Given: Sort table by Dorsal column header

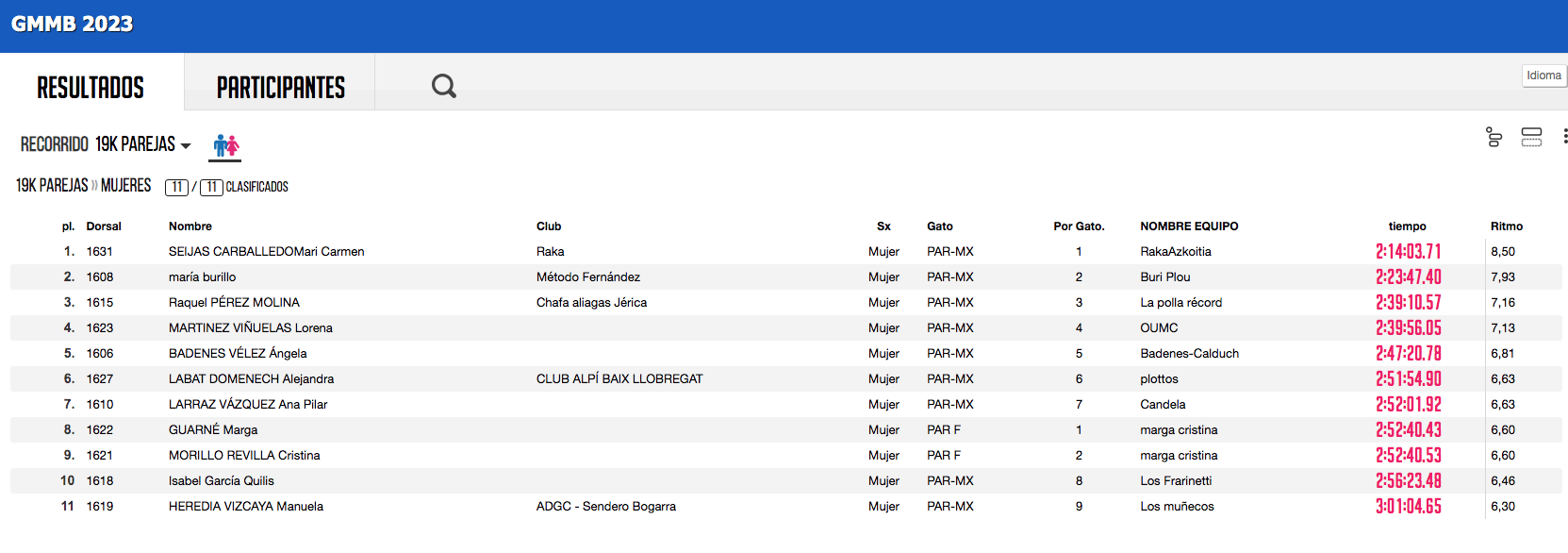Looking at the screenshot, I should point(104,226).
